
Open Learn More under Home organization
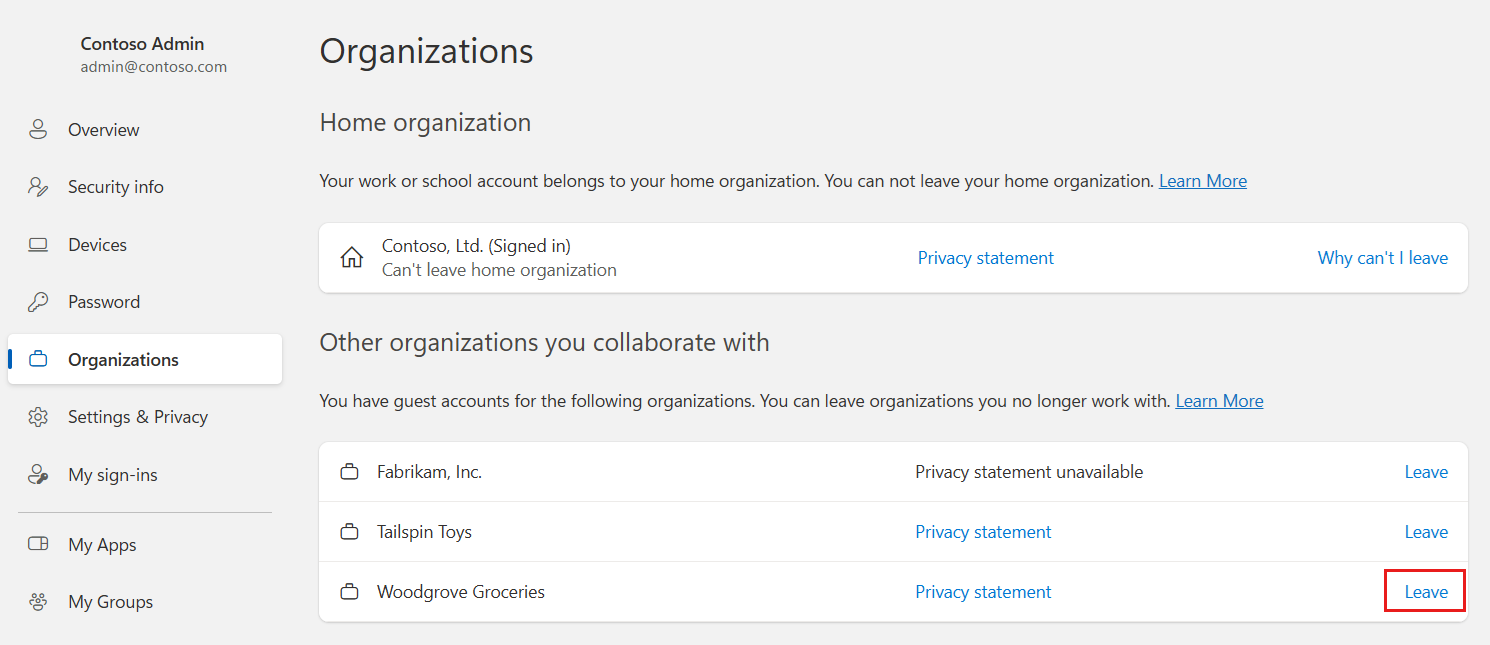1202,181
